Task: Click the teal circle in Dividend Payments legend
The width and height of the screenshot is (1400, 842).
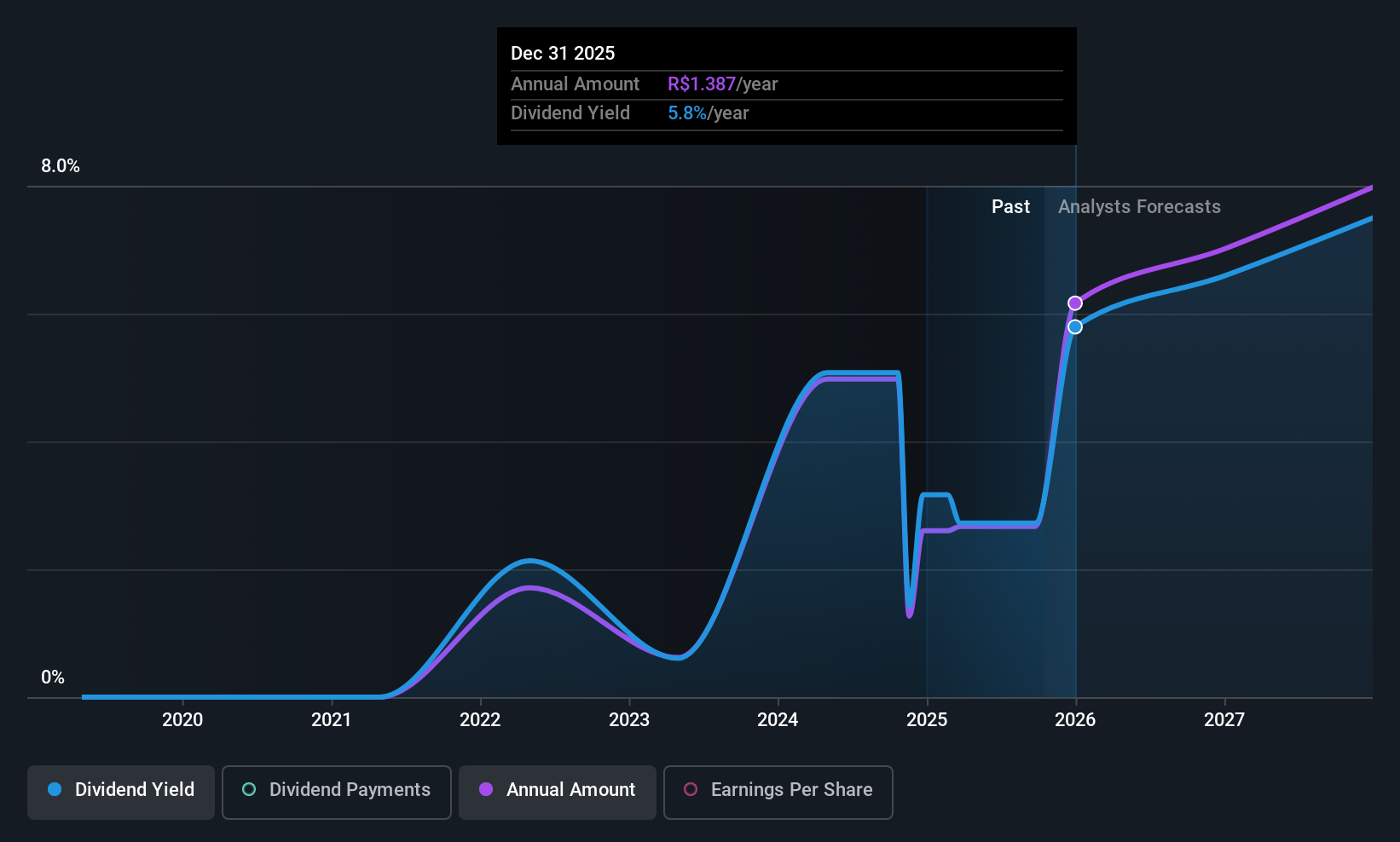Action: pyautogui.click(x=249, y=790)
